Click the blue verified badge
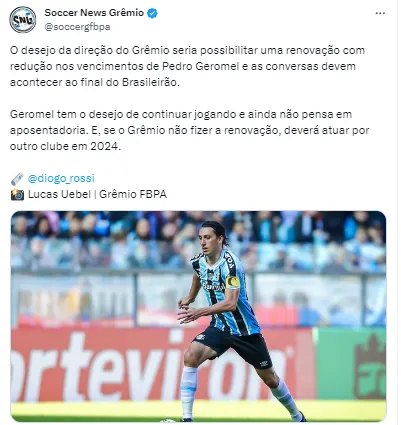401x425 pixels. coord(152,13)
